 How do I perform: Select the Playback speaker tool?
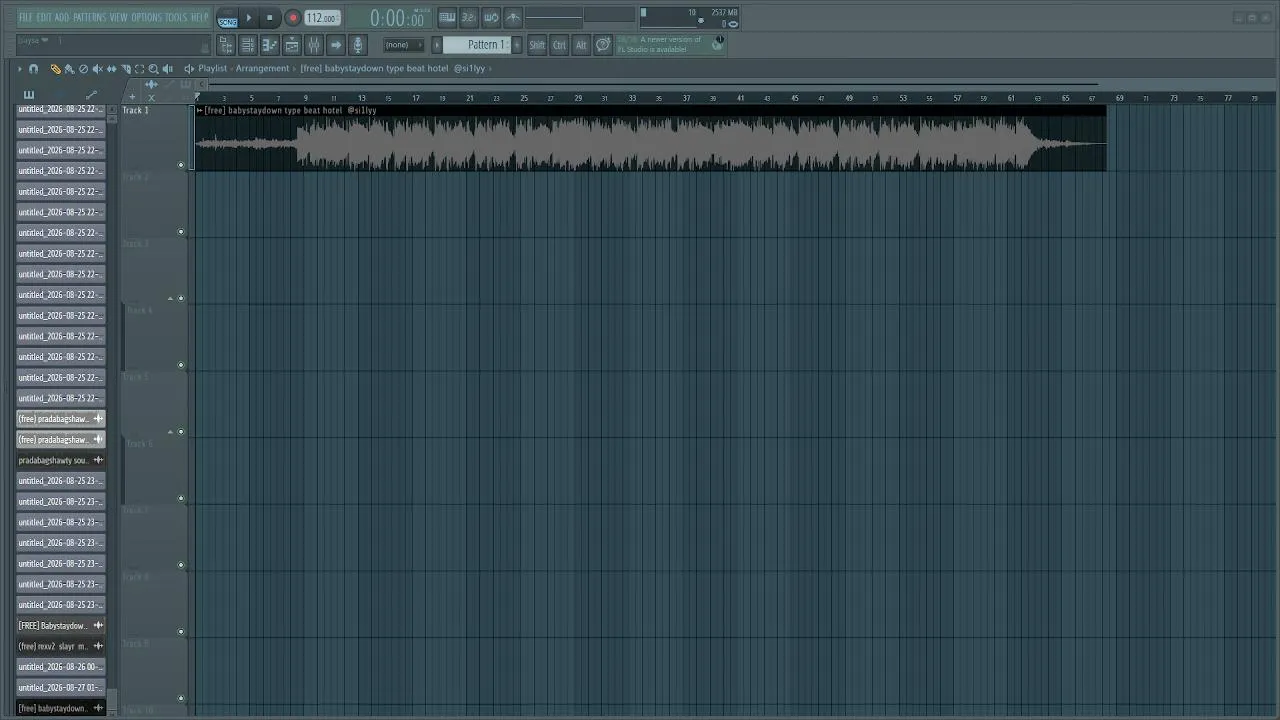click(167, 69)
